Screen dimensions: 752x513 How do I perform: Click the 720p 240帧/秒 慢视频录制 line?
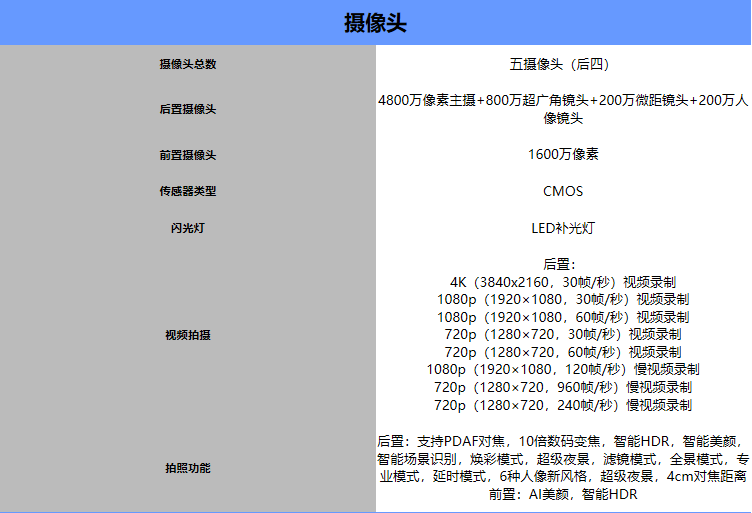click(x=563, y=405)
